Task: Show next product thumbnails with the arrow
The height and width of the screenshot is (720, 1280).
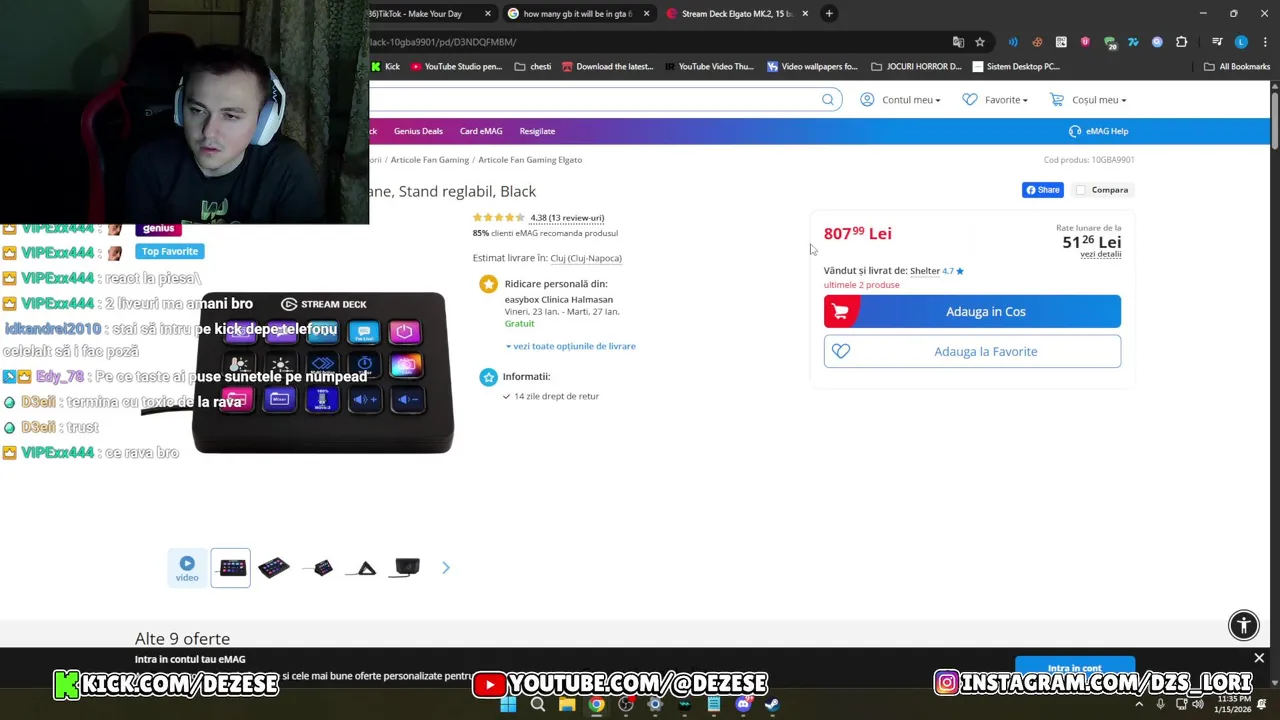Action: coord(446,568)
